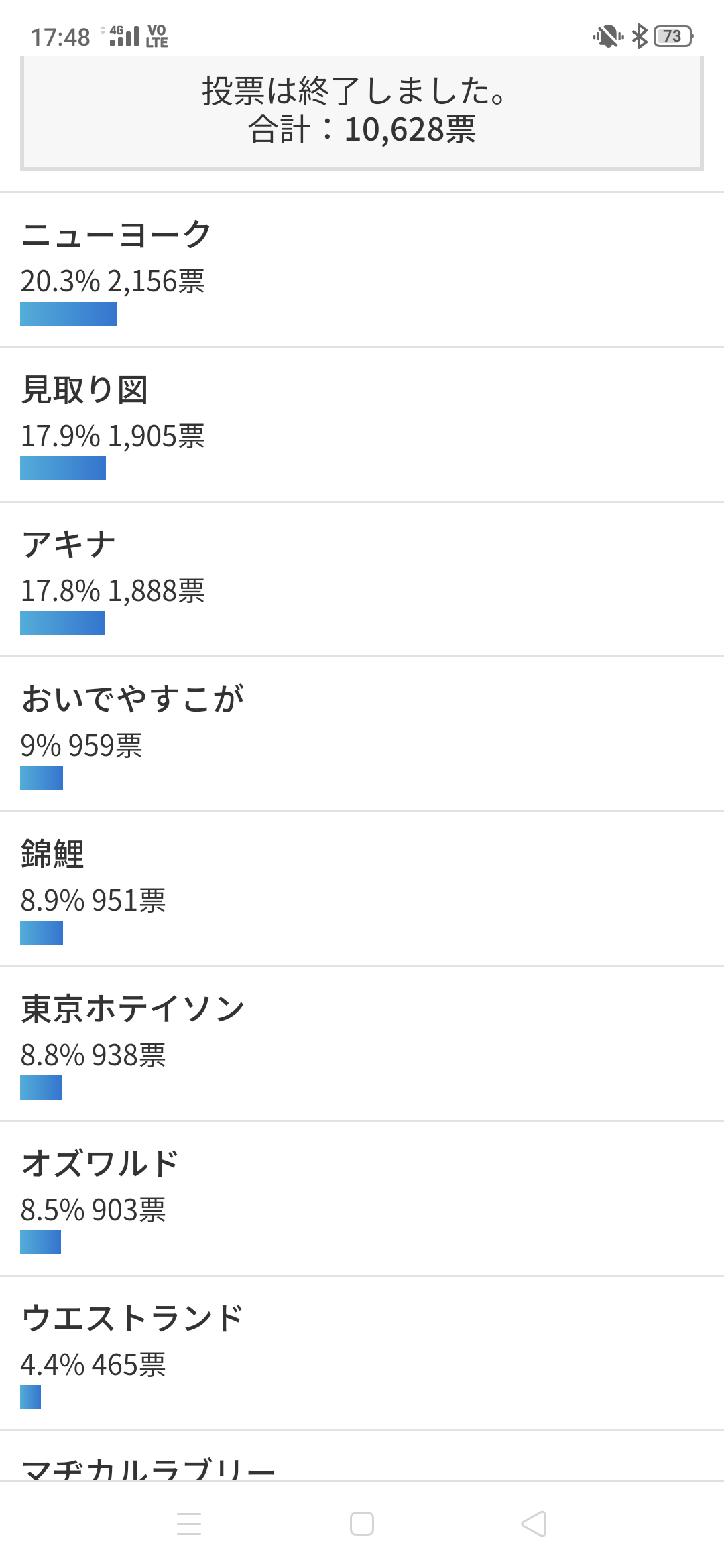Tap the 錦鯉 vote percentage bar
Screen dimensions: 724x1568
(x=42, y=933)
